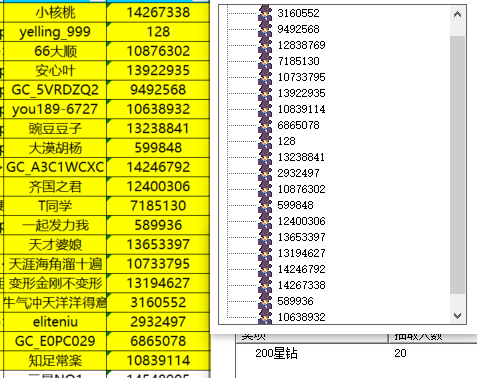Select tree entry 7185130 in the list
Viewport: 477px width, 378px height.
(298, 61)
